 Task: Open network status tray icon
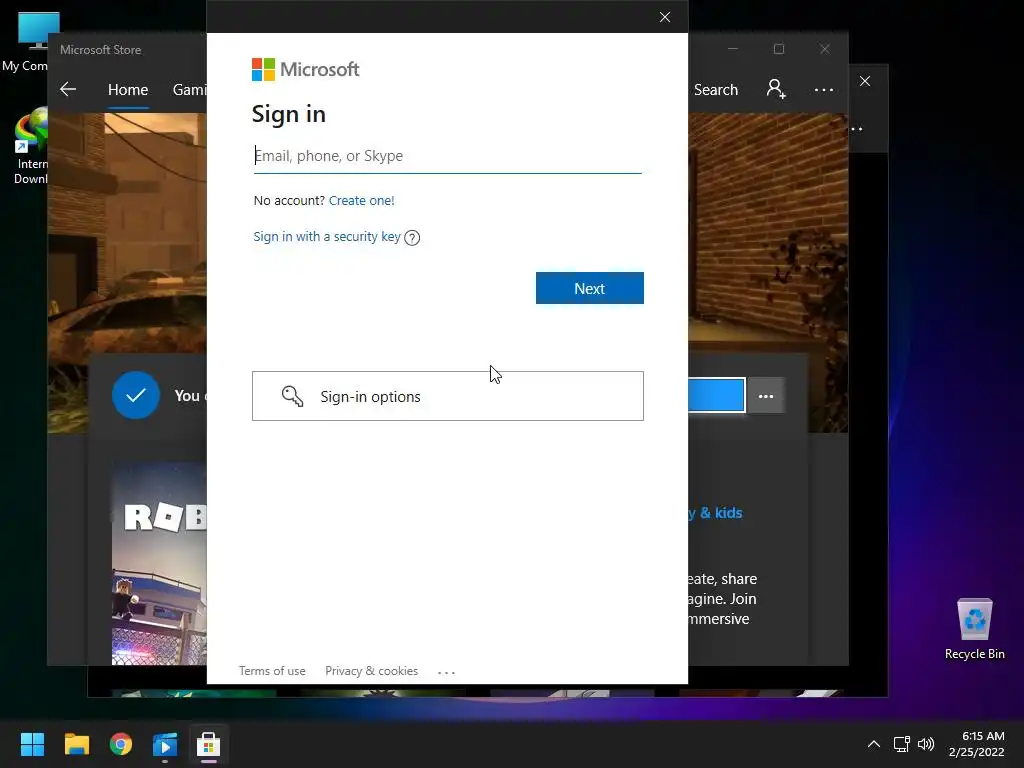[902, 744]
